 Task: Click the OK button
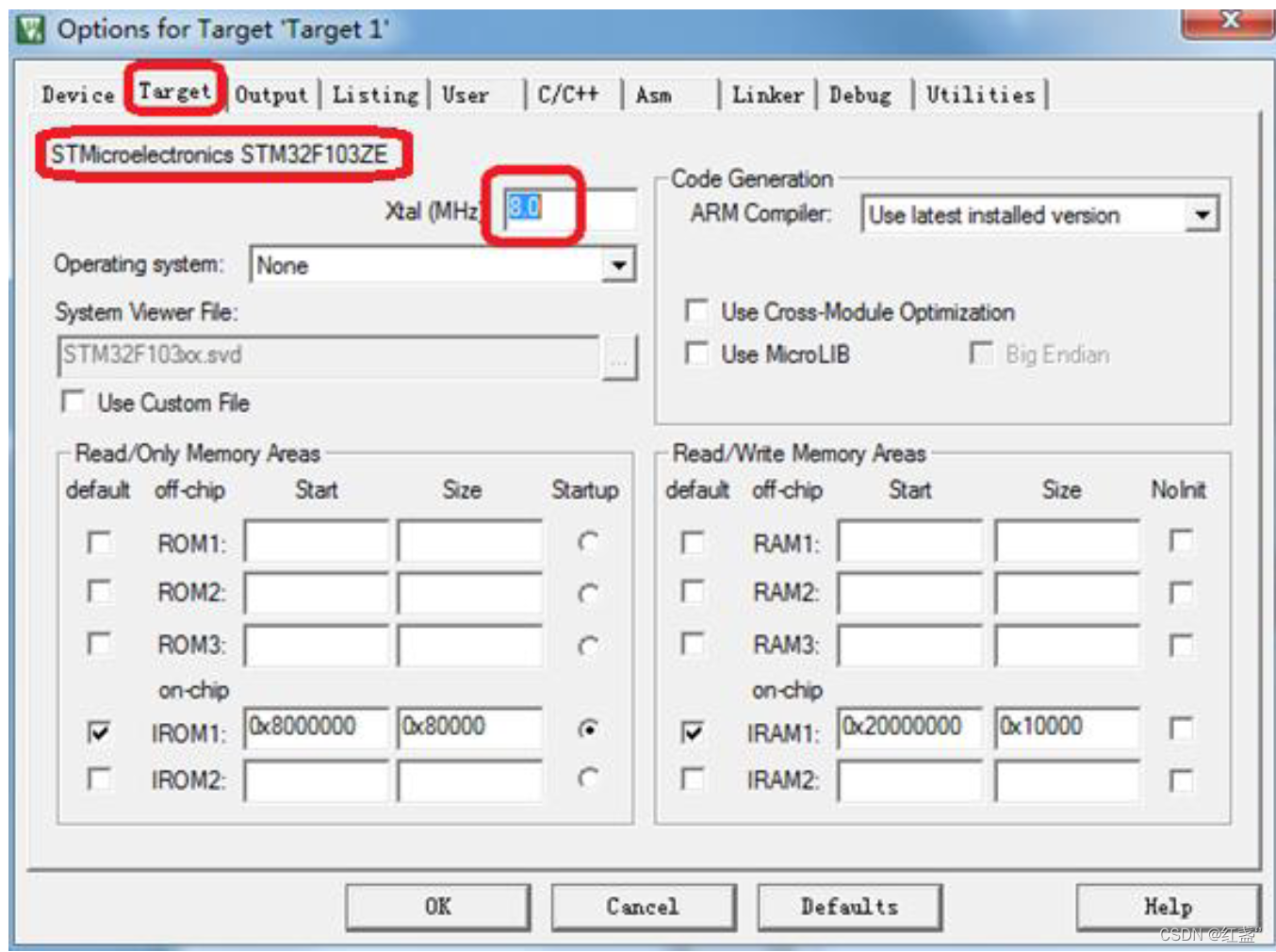[x=437, y=907]
